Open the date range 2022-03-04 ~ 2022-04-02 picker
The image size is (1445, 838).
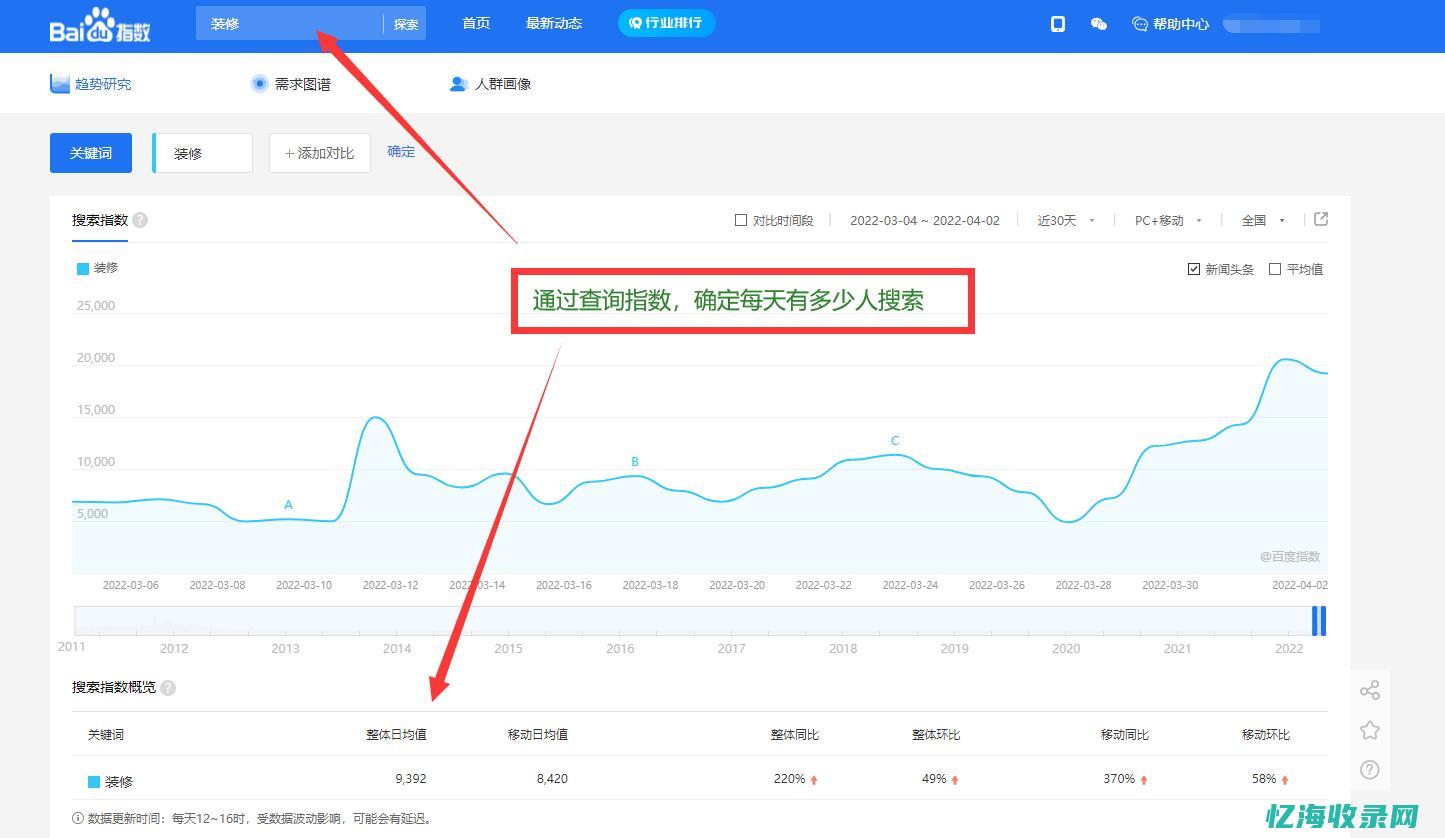pos(925,220)
